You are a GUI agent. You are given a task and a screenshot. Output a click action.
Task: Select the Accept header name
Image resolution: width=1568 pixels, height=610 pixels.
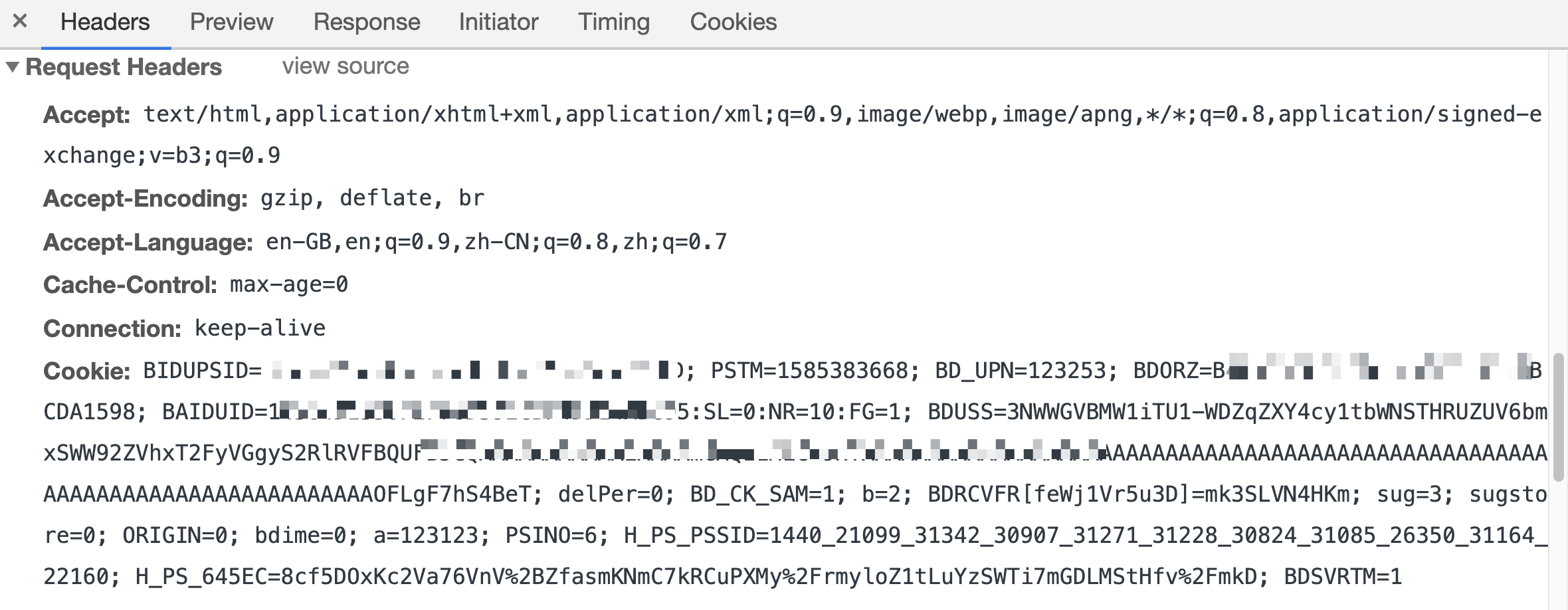(x=87, y=115)
